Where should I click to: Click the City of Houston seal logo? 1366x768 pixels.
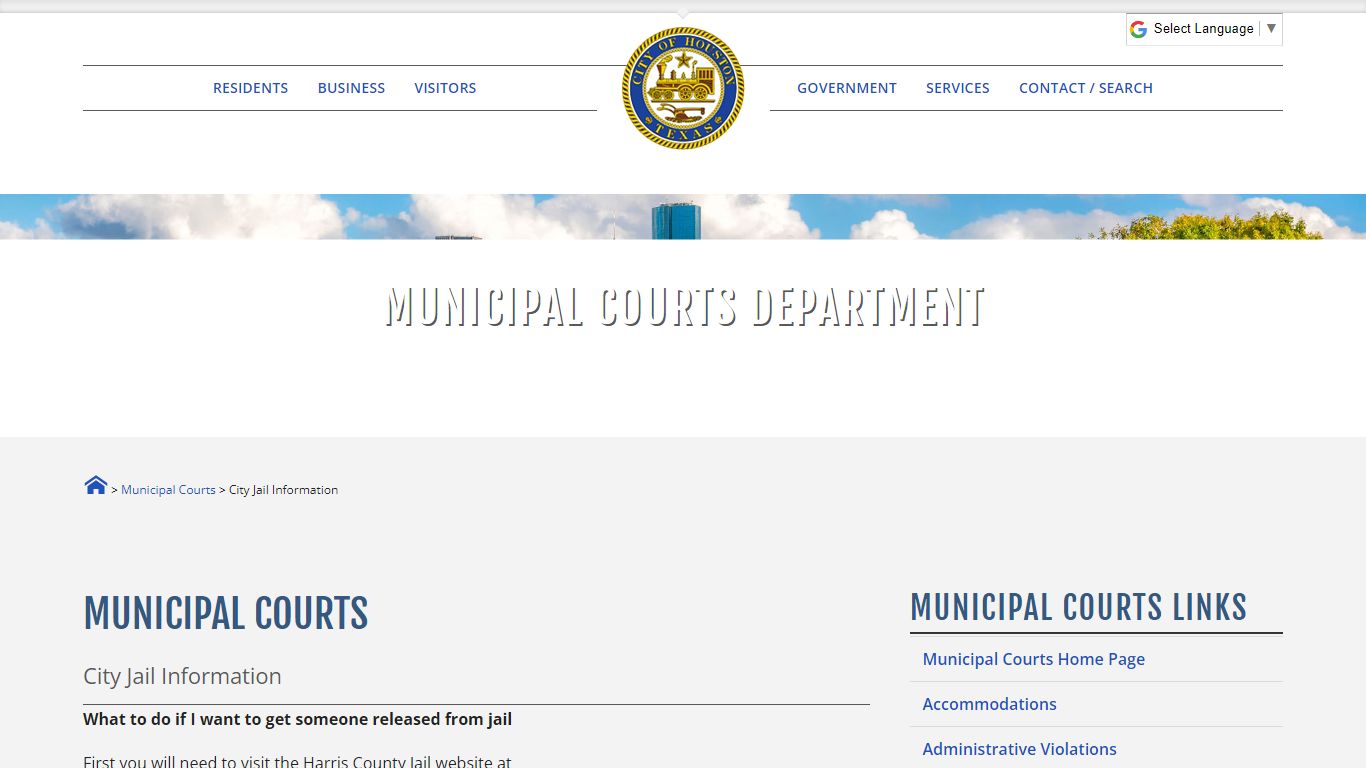pos(683,88)
